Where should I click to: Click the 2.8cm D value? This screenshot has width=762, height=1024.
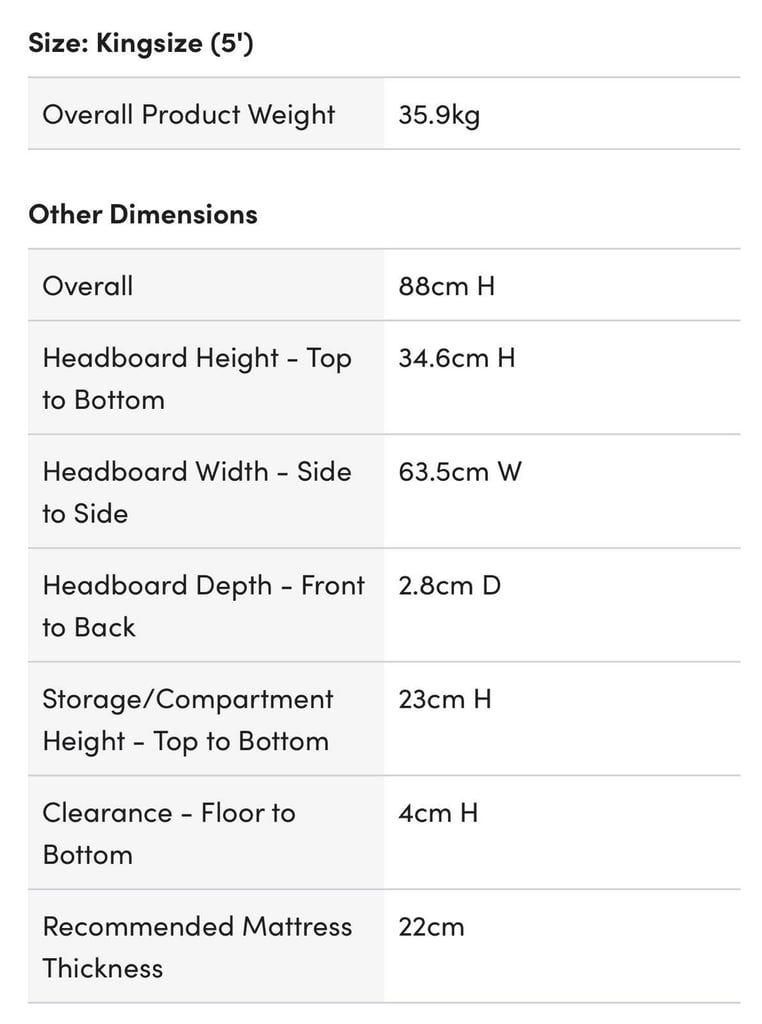(450, 585)
